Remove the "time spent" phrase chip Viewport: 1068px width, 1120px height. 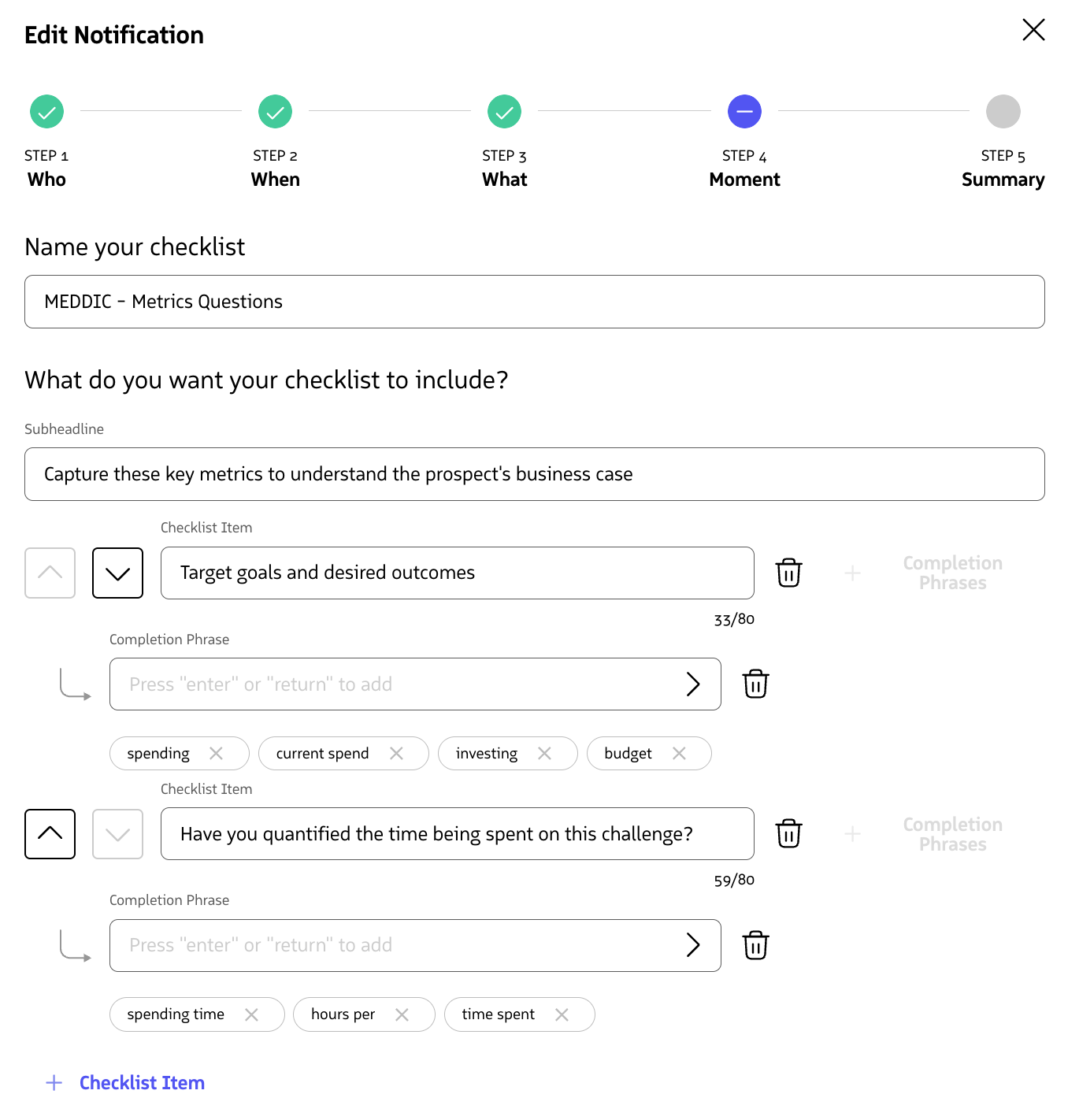[562, 1014]
